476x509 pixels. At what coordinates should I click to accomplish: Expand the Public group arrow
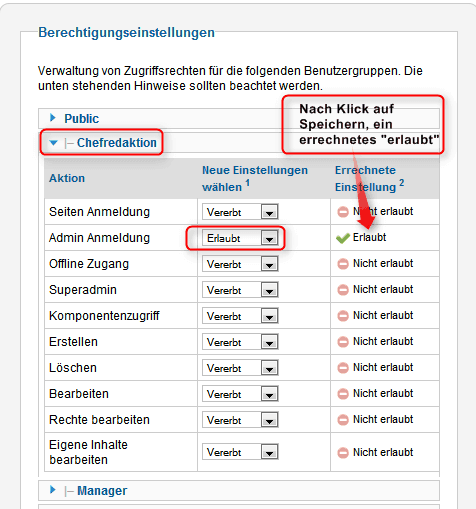(x=52, y=118)
